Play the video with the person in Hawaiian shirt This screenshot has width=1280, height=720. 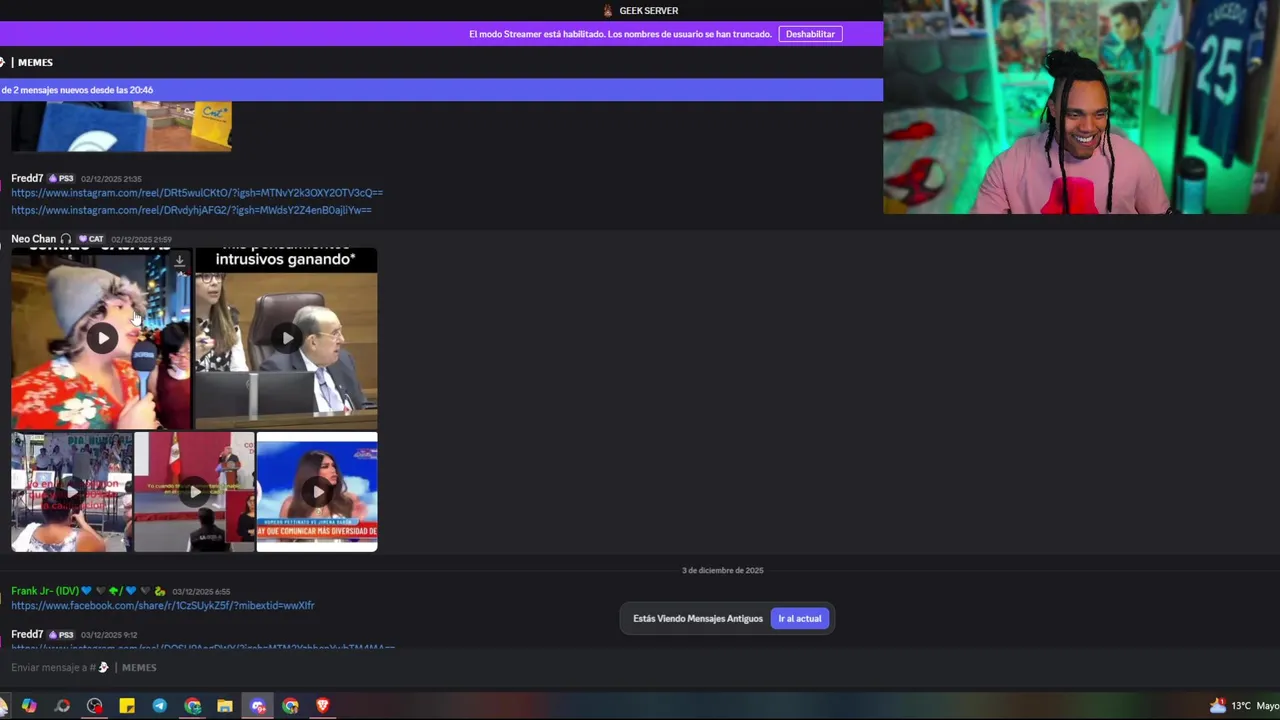(x=103, y=338)
